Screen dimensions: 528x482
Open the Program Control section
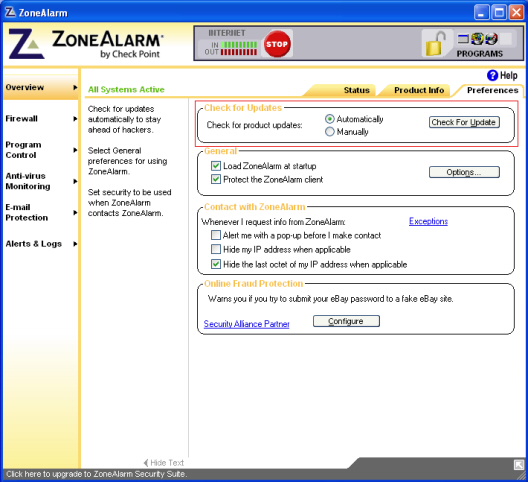pyautogui.click(x=23, y=150)
